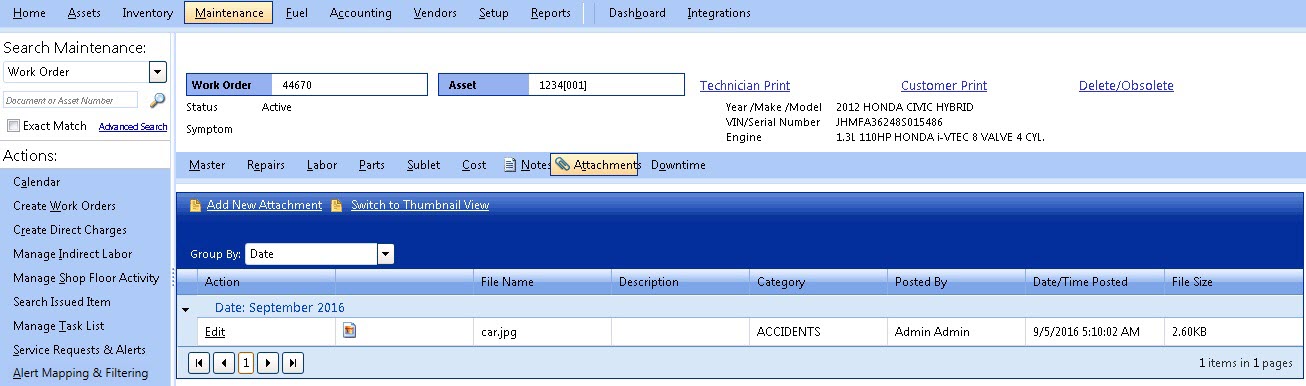Click the Switch to Thumbnail View link

[x=420, y=205]
